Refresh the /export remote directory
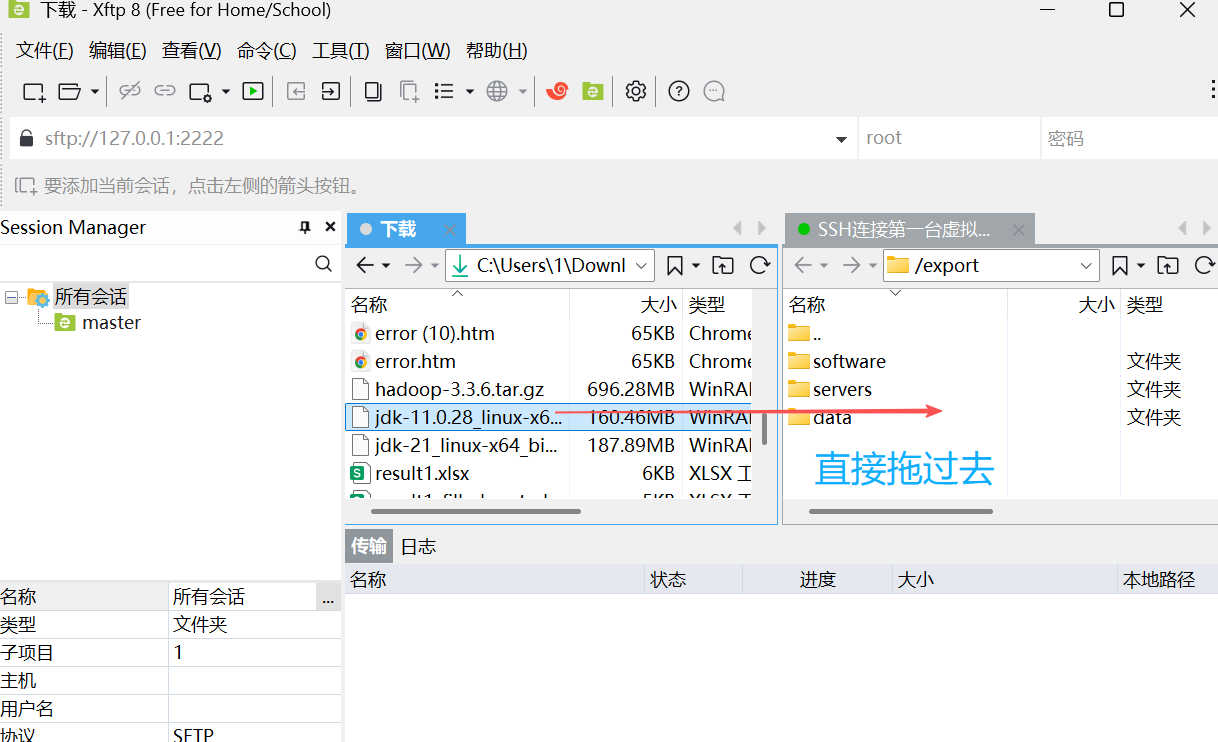This screenshot has width=1218, height=742. coord(1205,265)
